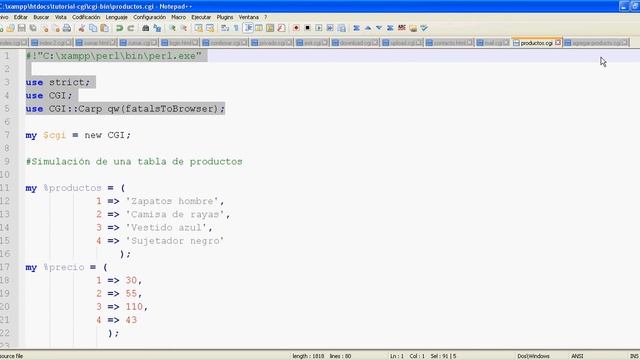Open the Macro menu
Viewport: 640px width, 360px height.
pos(178,17)
